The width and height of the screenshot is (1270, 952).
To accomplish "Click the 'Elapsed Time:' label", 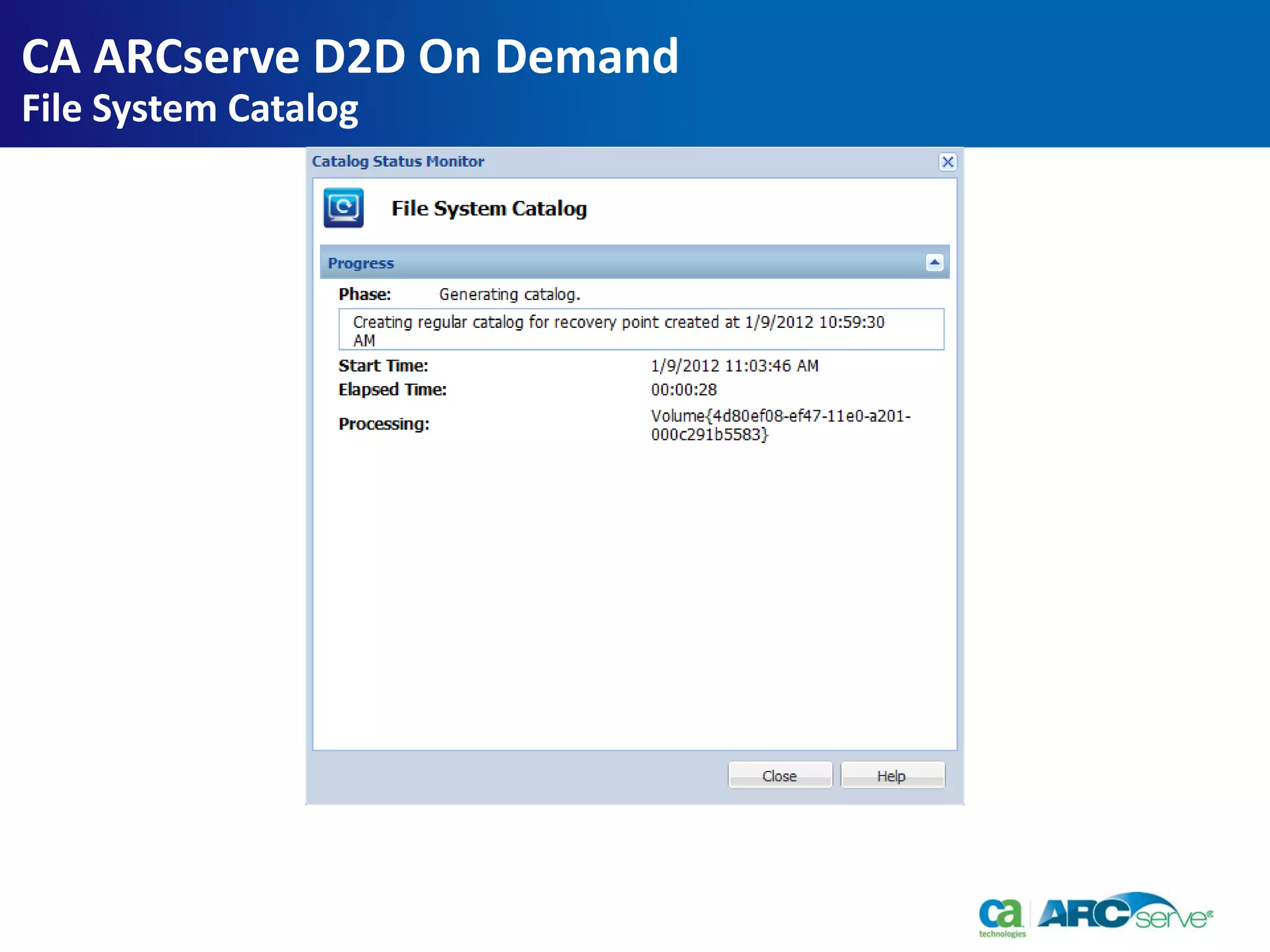I will [393, 390].
